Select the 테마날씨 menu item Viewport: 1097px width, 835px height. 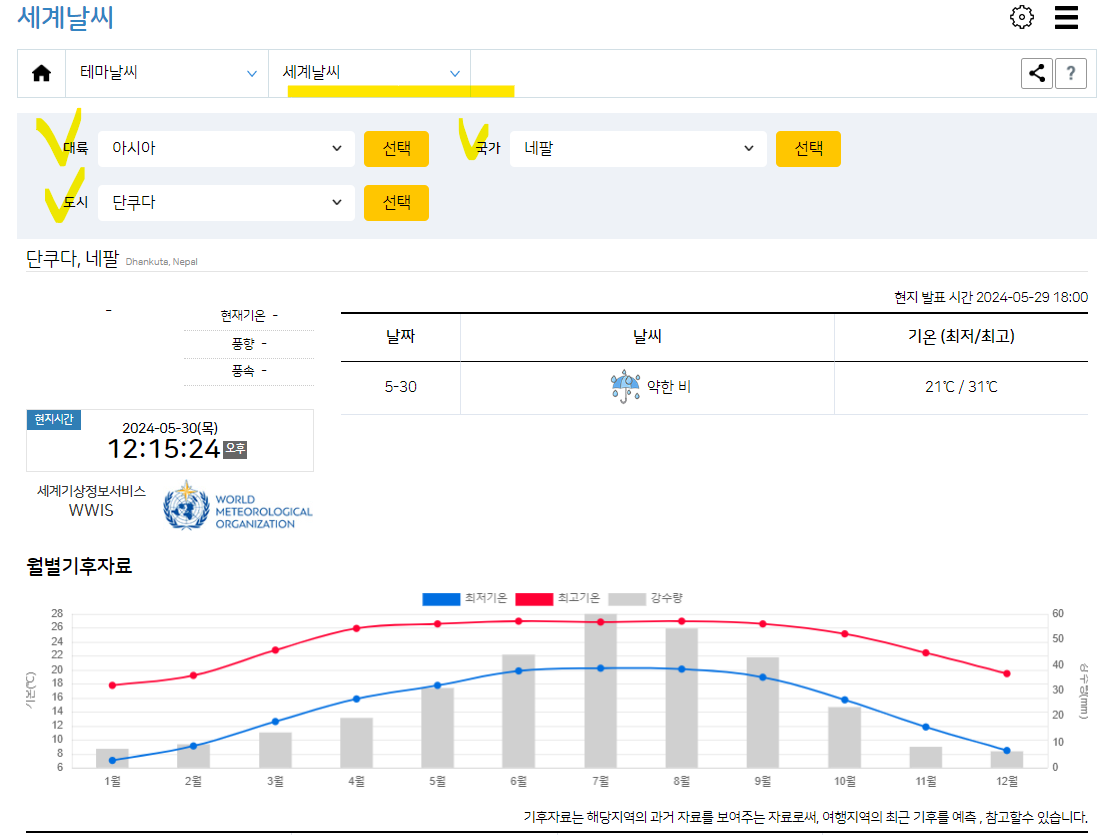(x=166, y=72)
